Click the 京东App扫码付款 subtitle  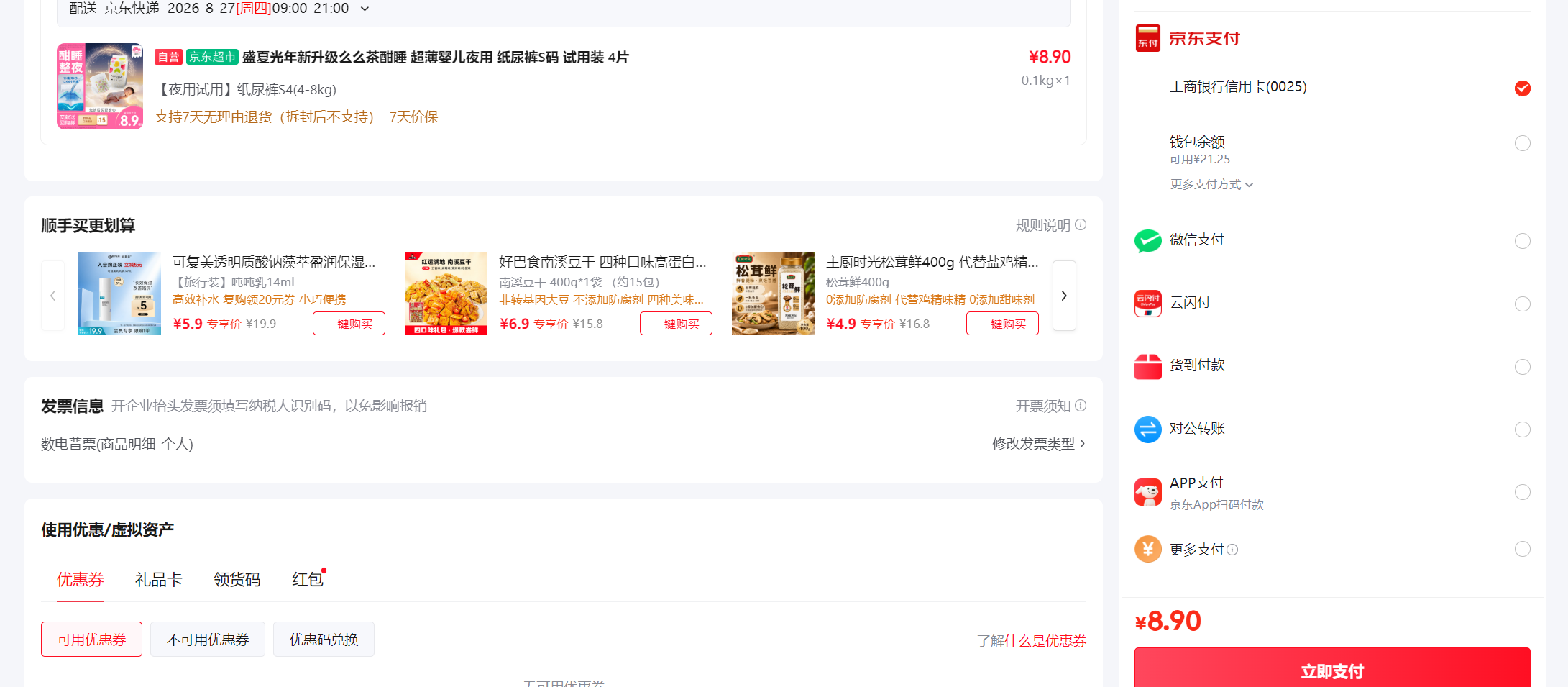1216,504
